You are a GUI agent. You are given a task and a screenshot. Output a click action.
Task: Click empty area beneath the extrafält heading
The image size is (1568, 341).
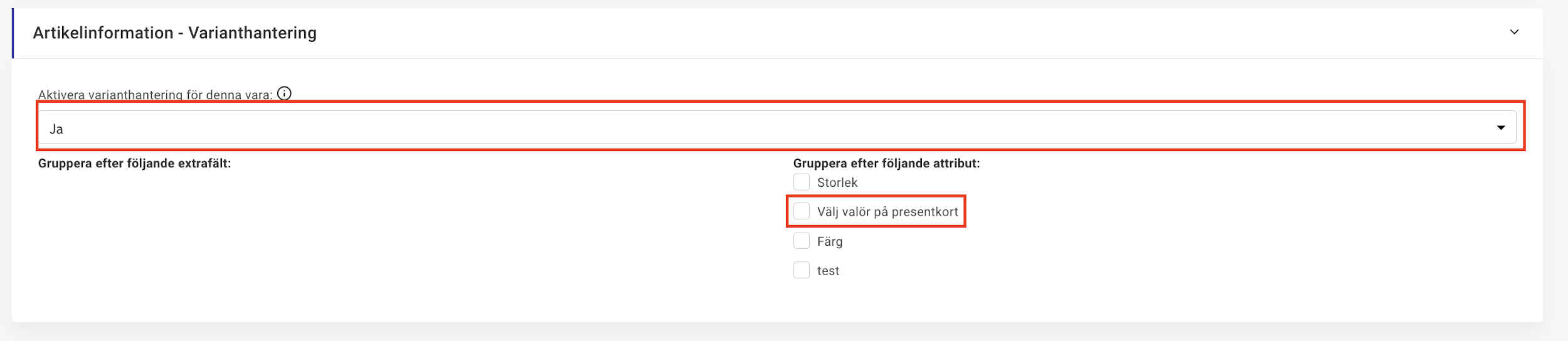tap(376, 238)
